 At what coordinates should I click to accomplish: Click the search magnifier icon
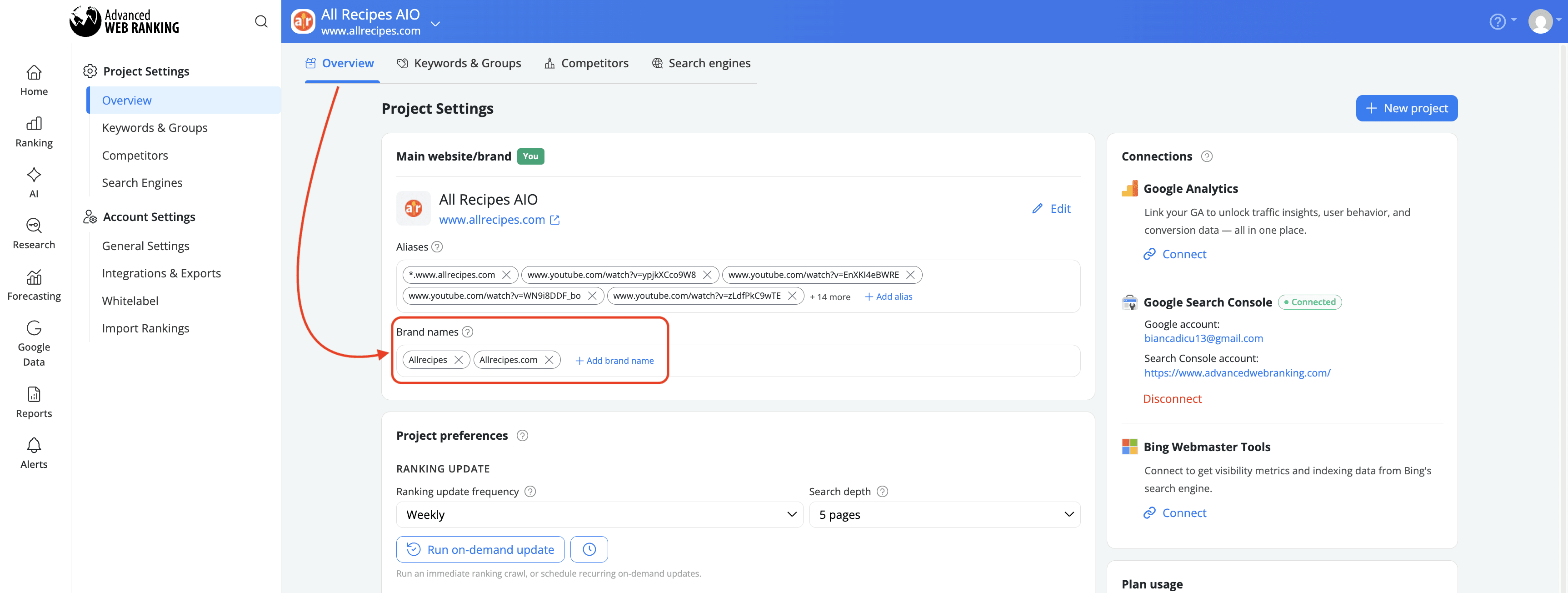[x=261, y=22]
